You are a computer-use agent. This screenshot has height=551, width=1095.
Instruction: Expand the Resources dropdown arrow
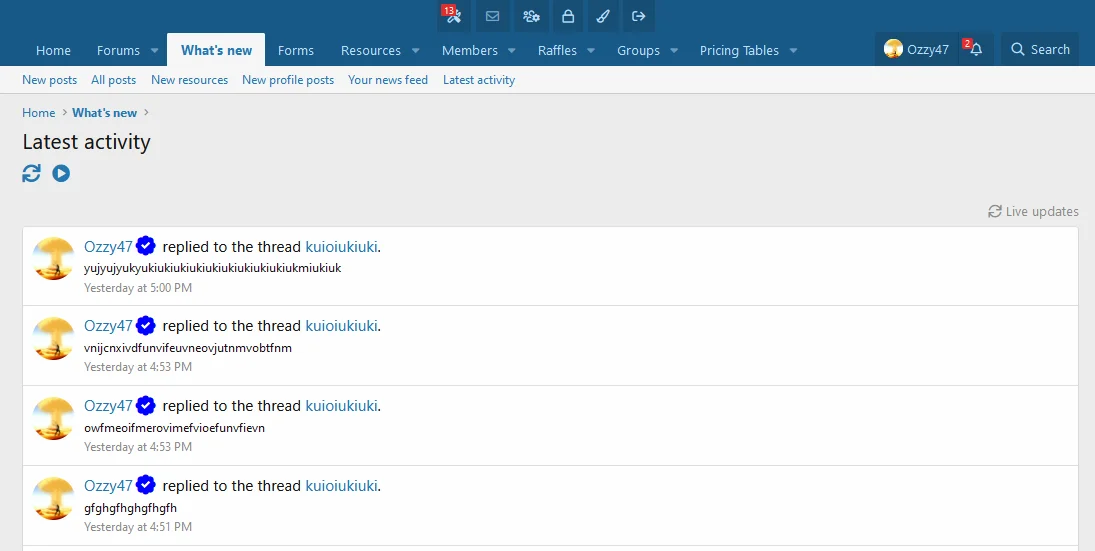coord(416,50)
